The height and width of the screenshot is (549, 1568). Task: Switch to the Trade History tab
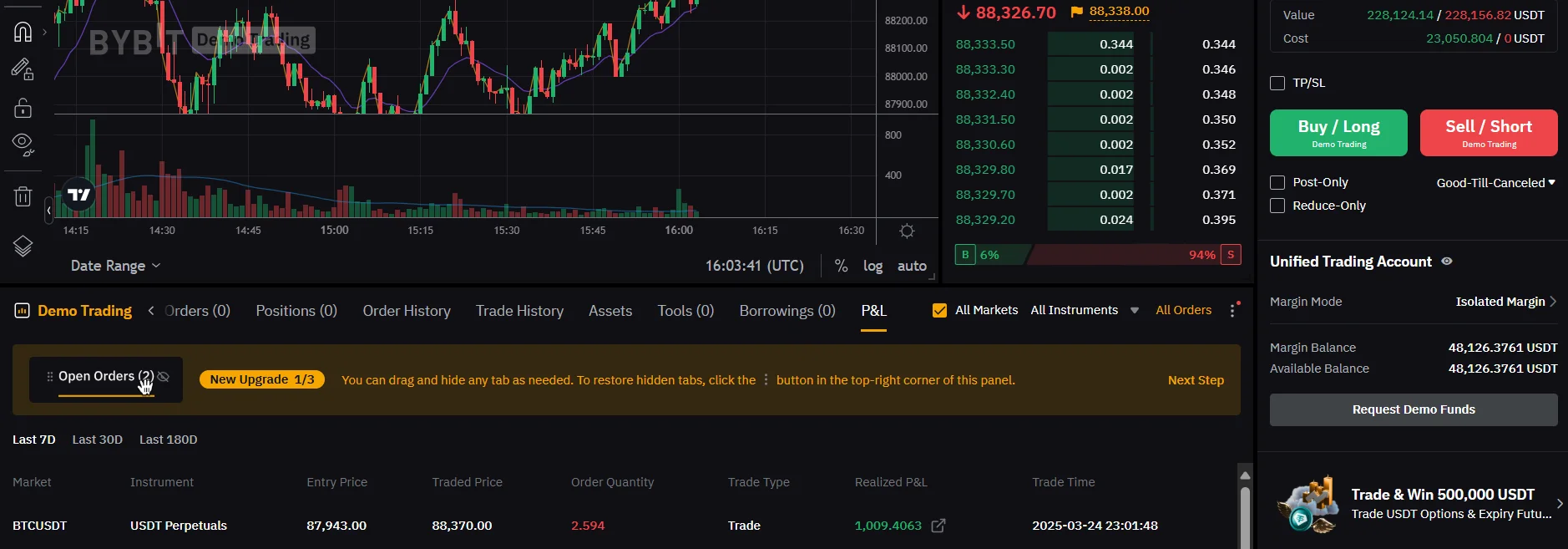tap(519, 311)
